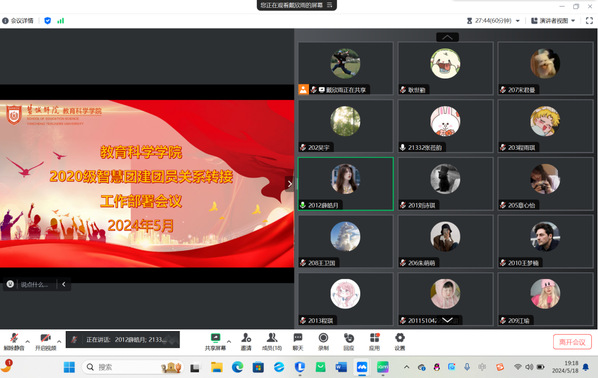Open the Settings gear in meeting toolbar

tap(400, 341)
